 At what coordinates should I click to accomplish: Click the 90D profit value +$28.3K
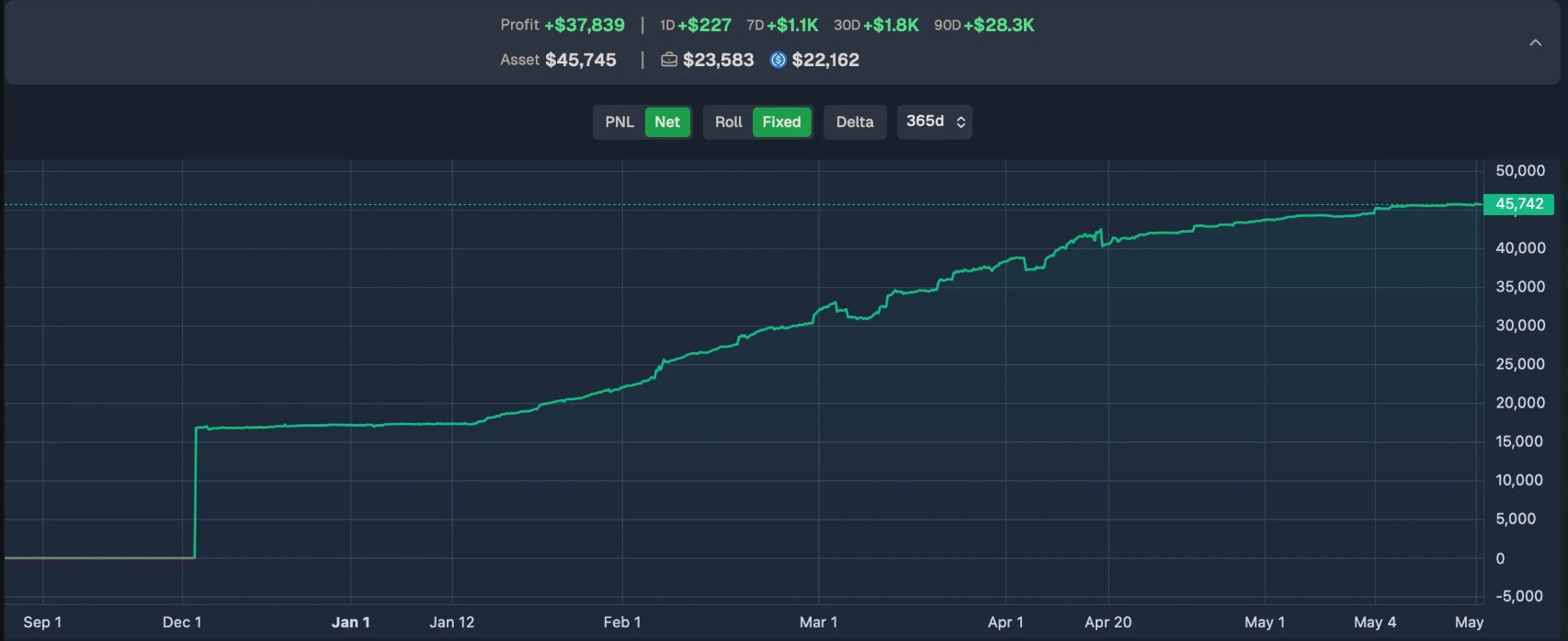click(x=999, y=25)
